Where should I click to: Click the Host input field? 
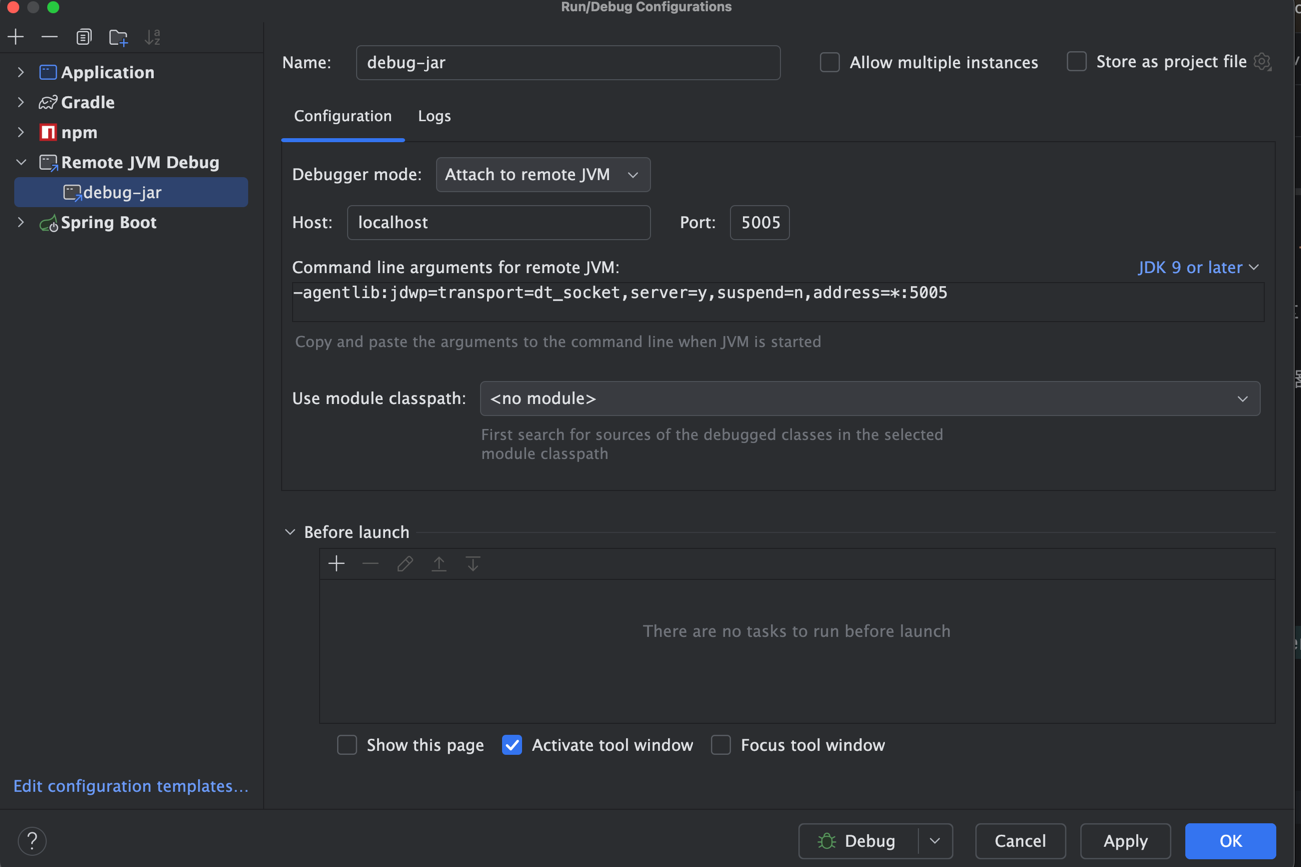point(499,222)
